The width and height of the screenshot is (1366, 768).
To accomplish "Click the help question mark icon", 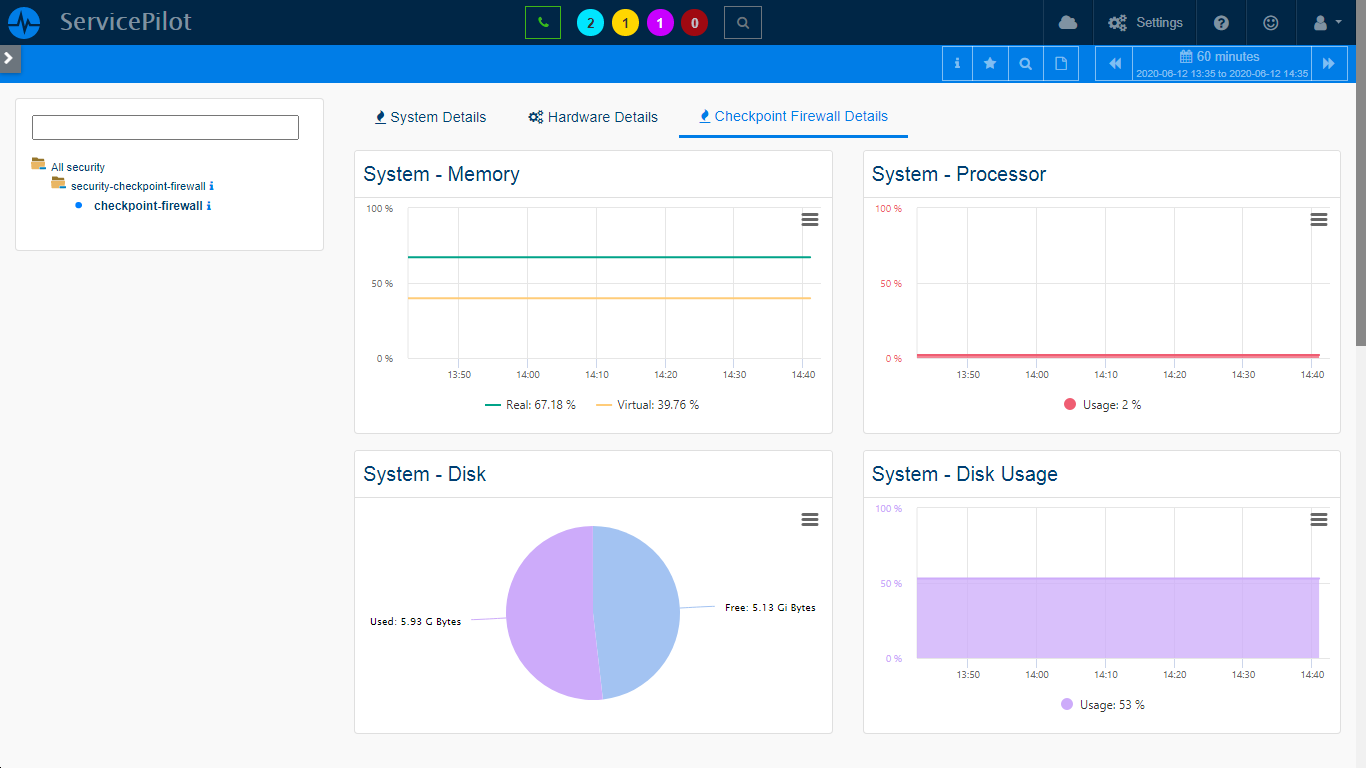I will point(1221,22).
